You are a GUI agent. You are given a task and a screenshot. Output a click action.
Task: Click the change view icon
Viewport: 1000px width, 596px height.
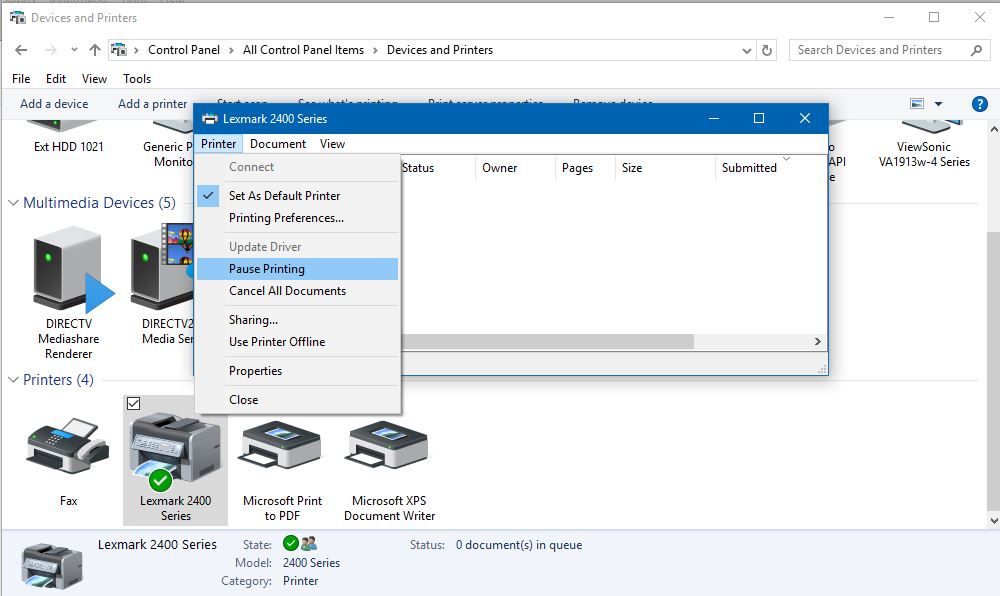tap(917, 103)
